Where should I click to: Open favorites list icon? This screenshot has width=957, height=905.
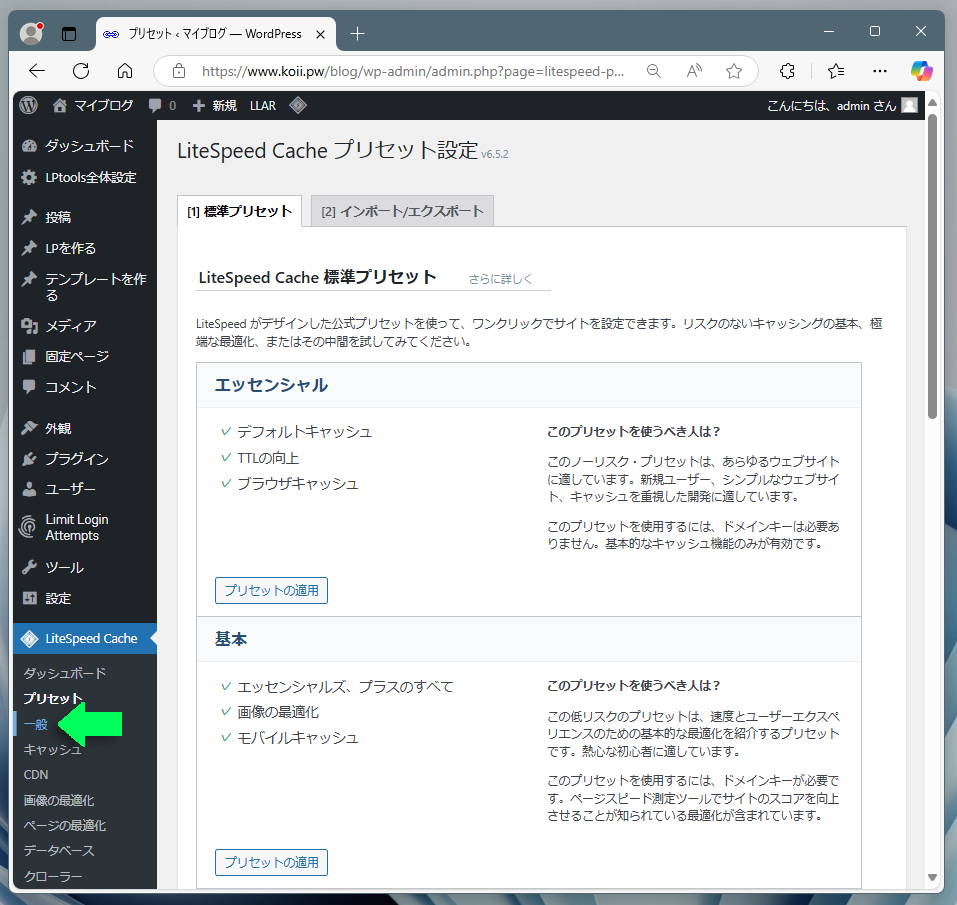click(x=836, y=71)
